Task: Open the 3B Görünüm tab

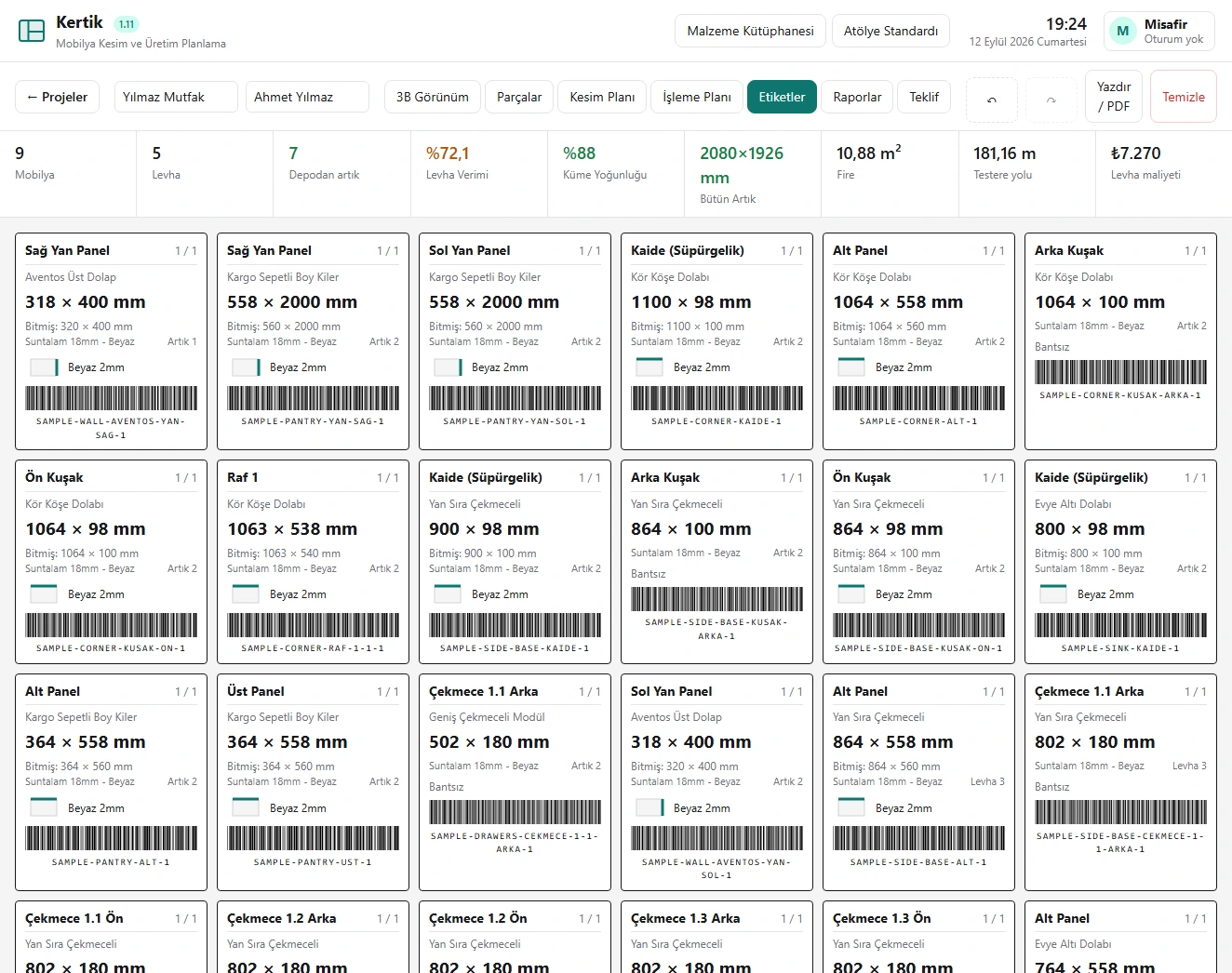Action: 433,97
